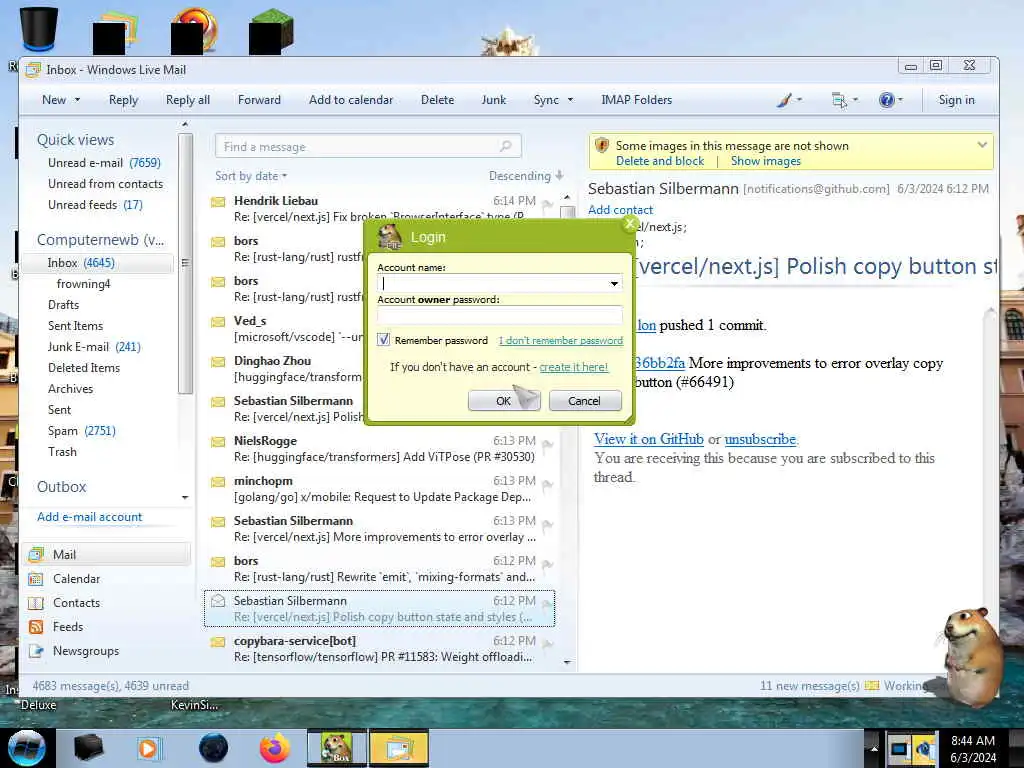Click Forward in the toolbar
The image size is (1024, 768).
point(259,100)
